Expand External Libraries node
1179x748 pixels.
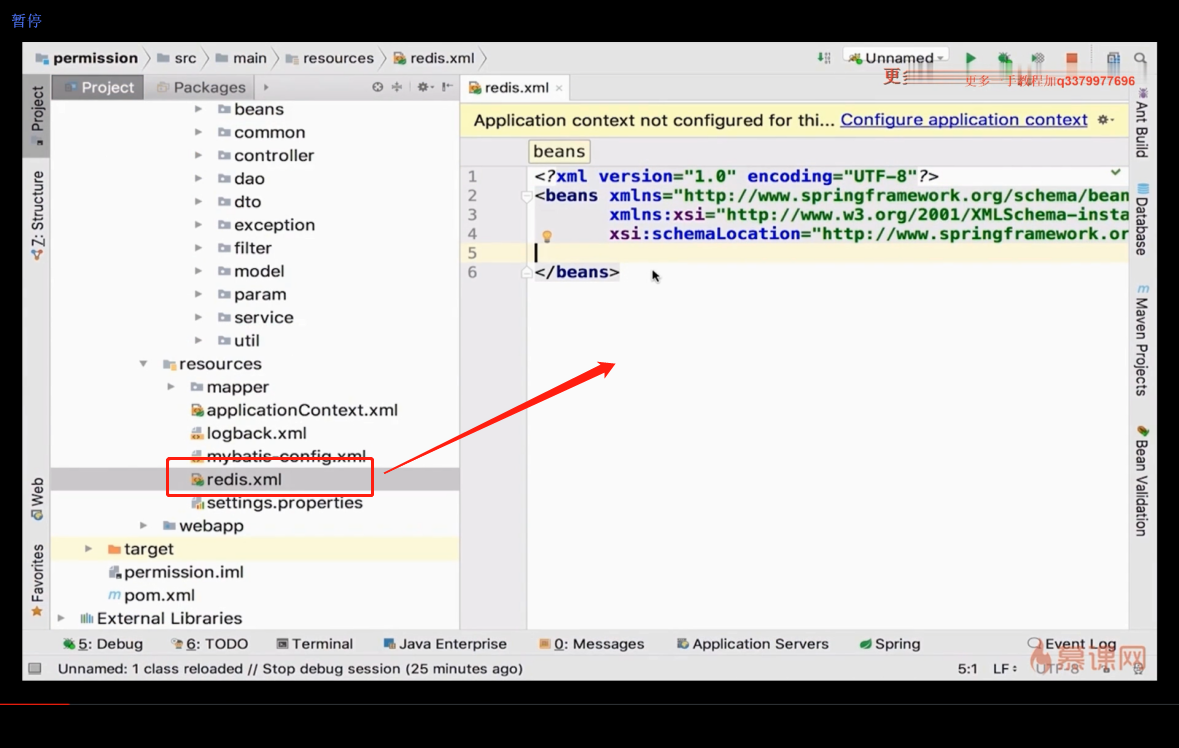click(x=61, y=618)
